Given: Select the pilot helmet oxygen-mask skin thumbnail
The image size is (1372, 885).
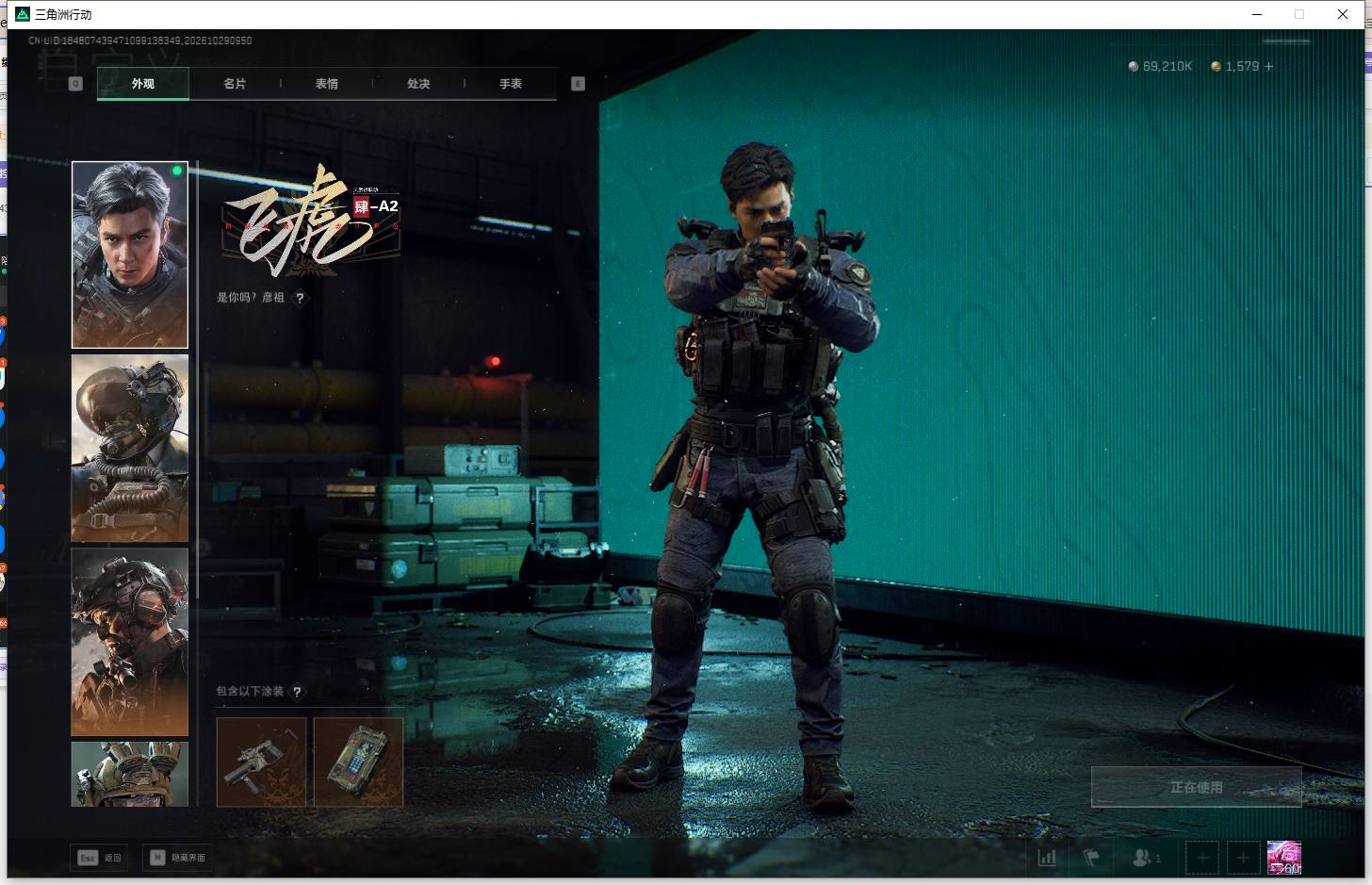Looking at the screenshot, I should coord(130,448).
